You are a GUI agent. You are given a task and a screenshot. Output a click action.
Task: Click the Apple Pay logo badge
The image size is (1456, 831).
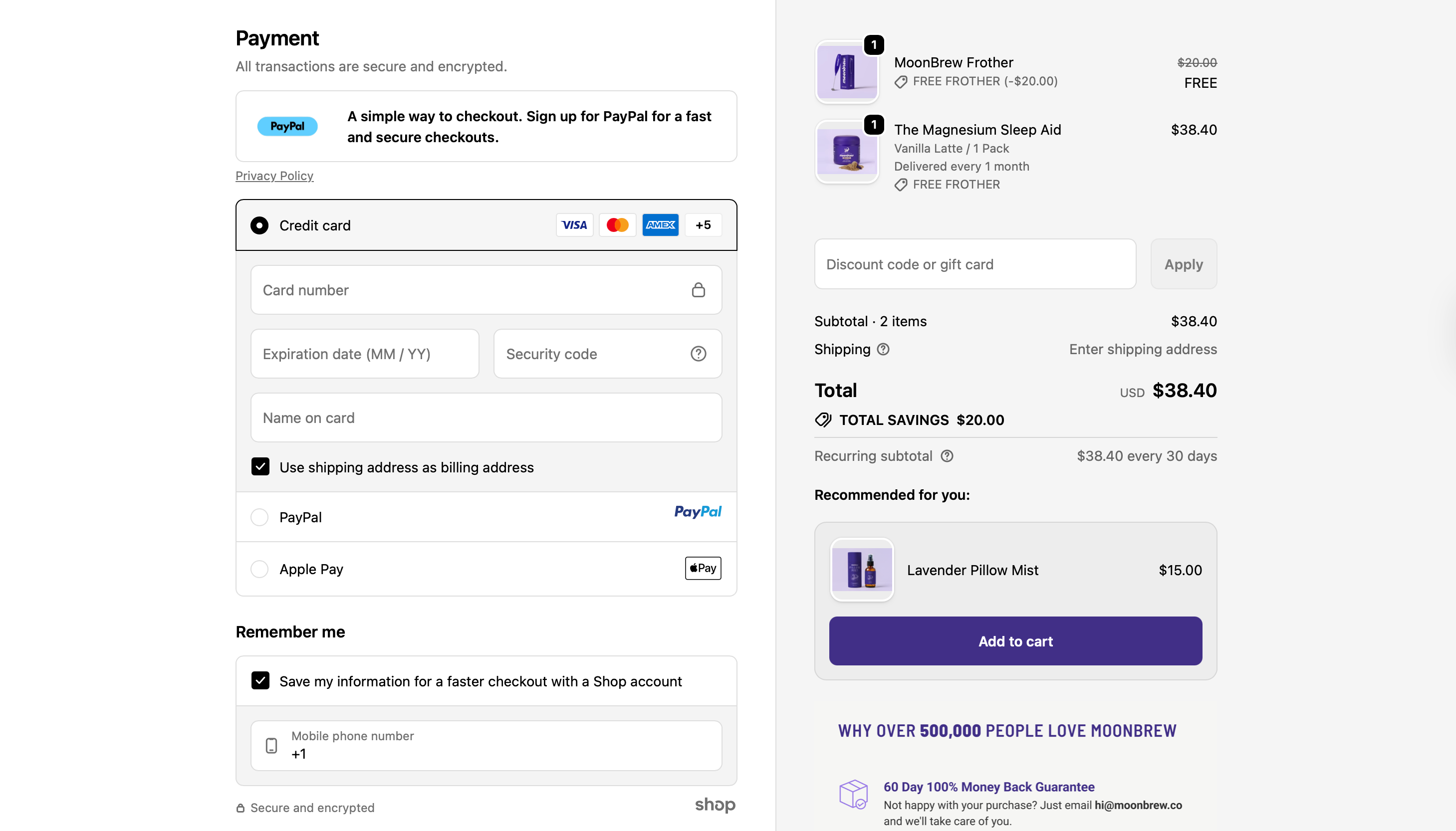coord(703,569)
